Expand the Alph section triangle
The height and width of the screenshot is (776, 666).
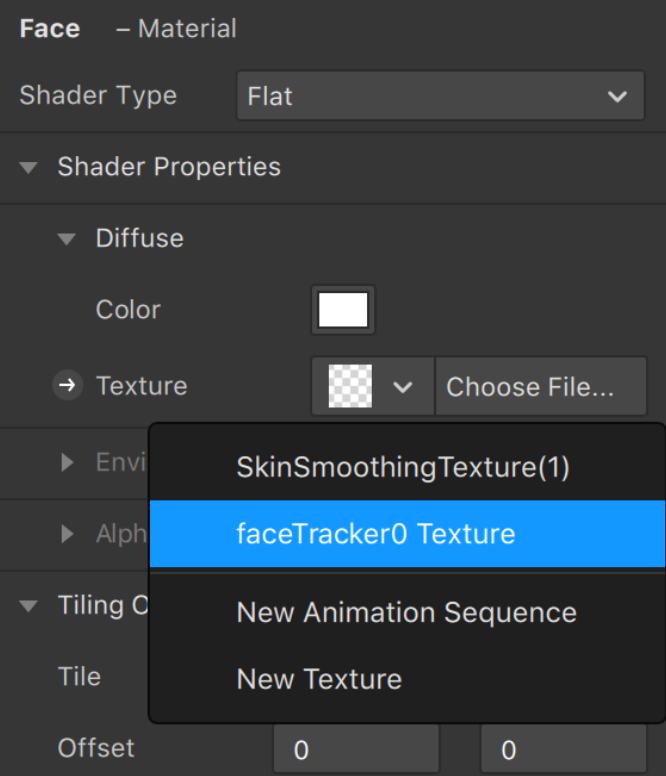coord(67,534)
